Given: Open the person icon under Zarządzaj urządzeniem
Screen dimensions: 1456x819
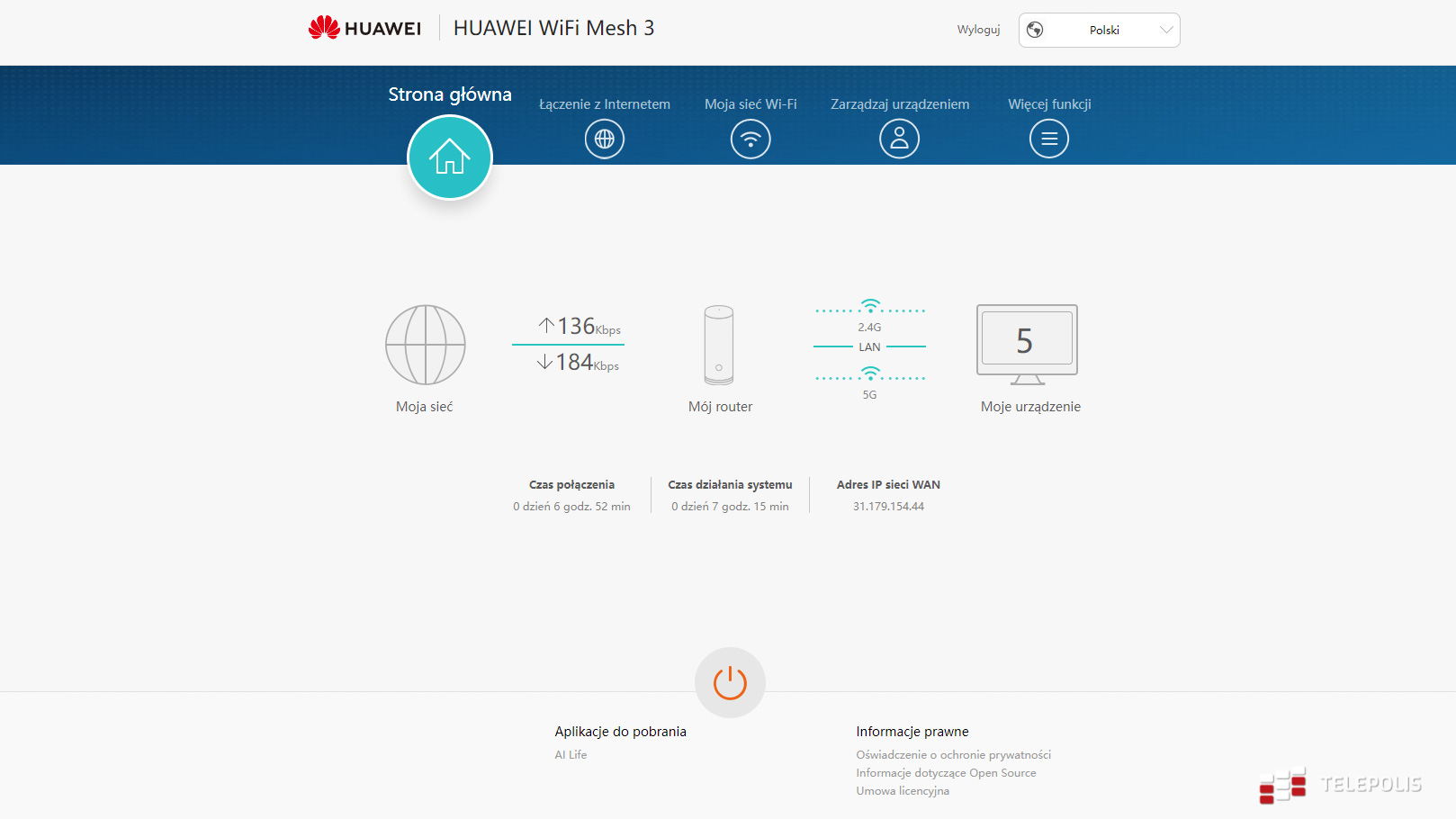Looking at the screenshot, I should (899, 139).
